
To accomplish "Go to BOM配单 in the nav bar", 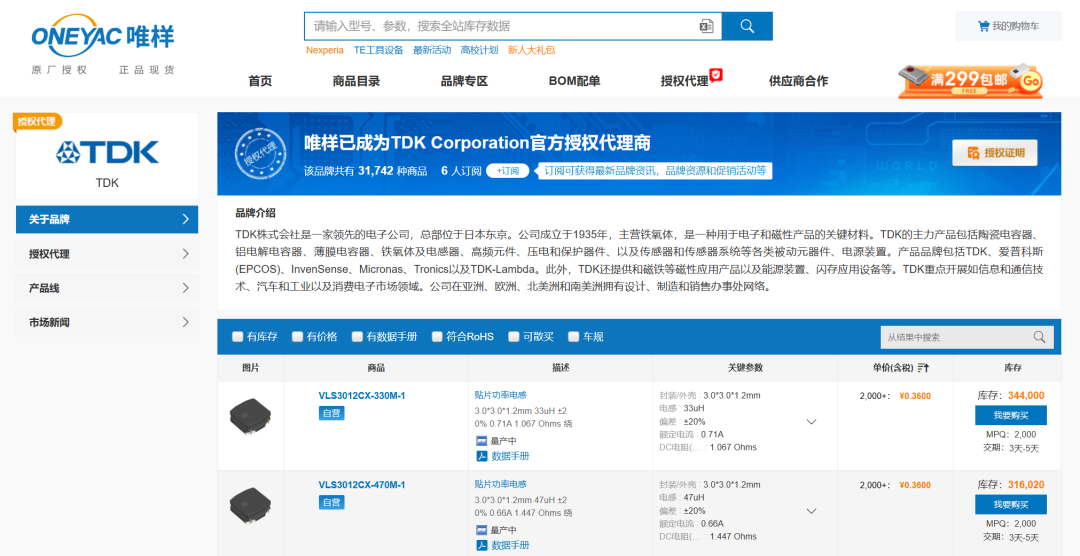I will 574,81.
